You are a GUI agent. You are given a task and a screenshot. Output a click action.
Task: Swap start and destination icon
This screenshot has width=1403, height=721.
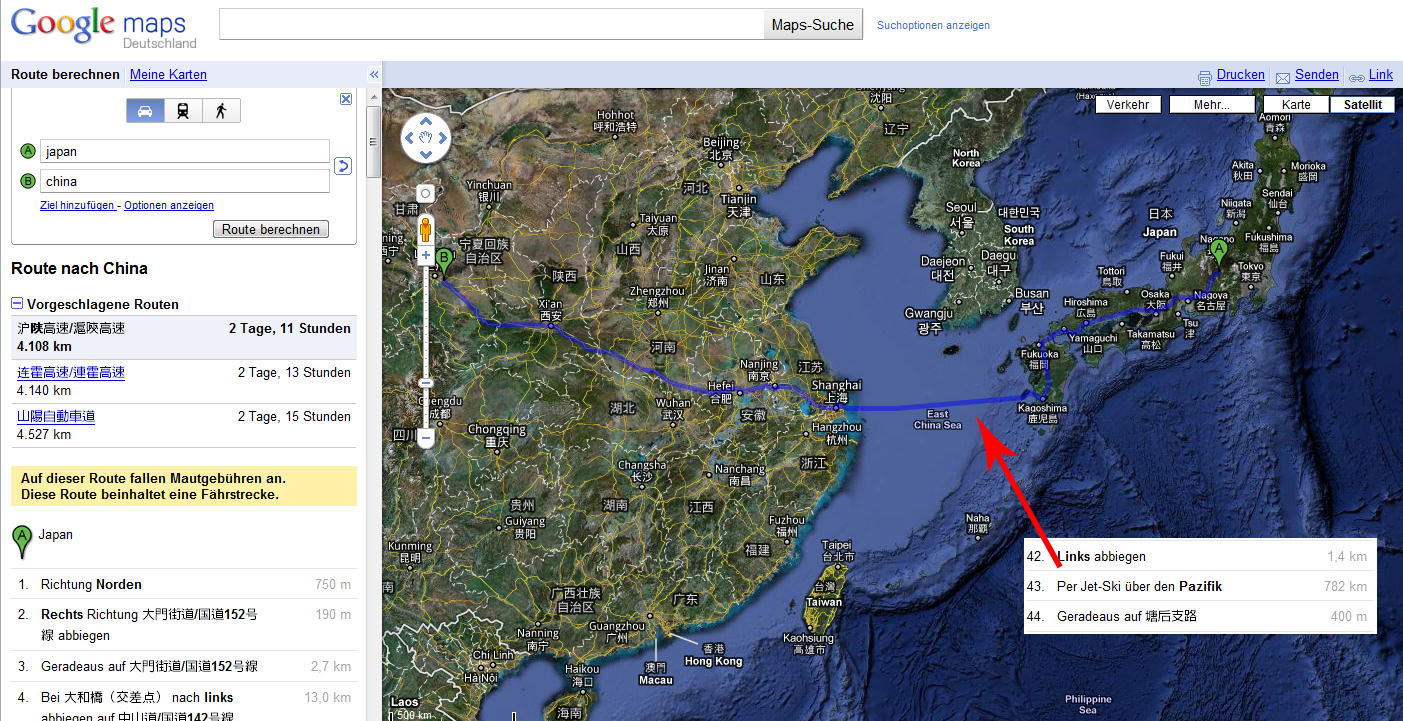tap(343, 166)
